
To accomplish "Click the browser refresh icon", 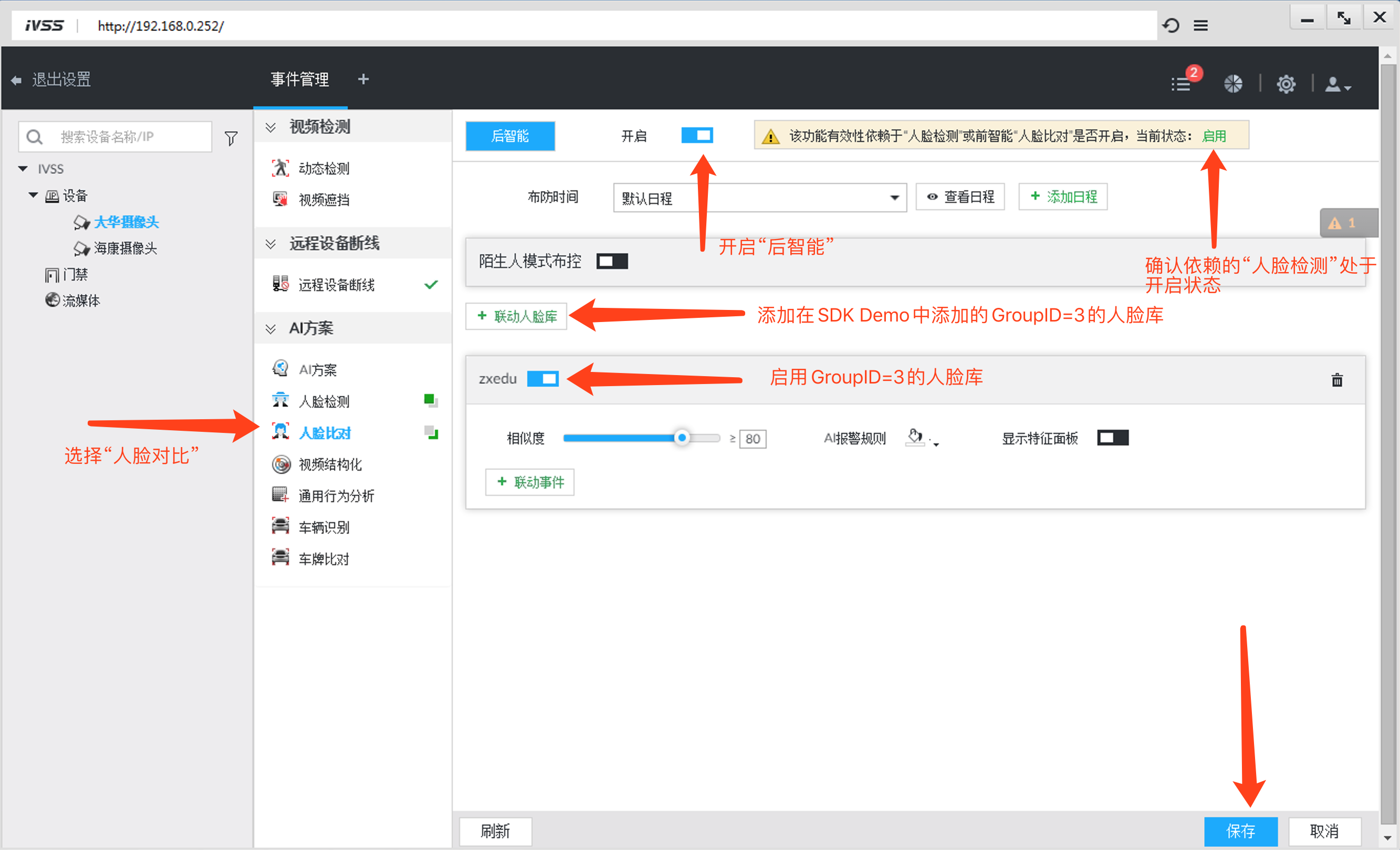I will click(1171, 26).
